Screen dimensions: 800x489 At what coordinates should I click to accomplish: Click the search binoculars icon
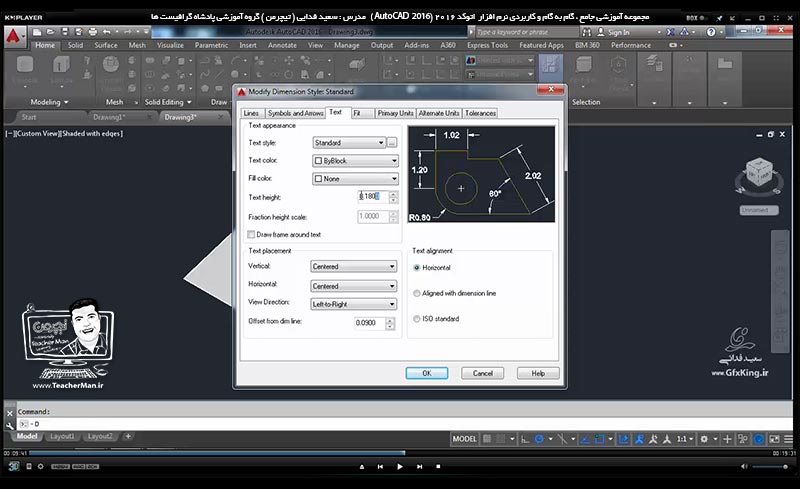point(587,32)
